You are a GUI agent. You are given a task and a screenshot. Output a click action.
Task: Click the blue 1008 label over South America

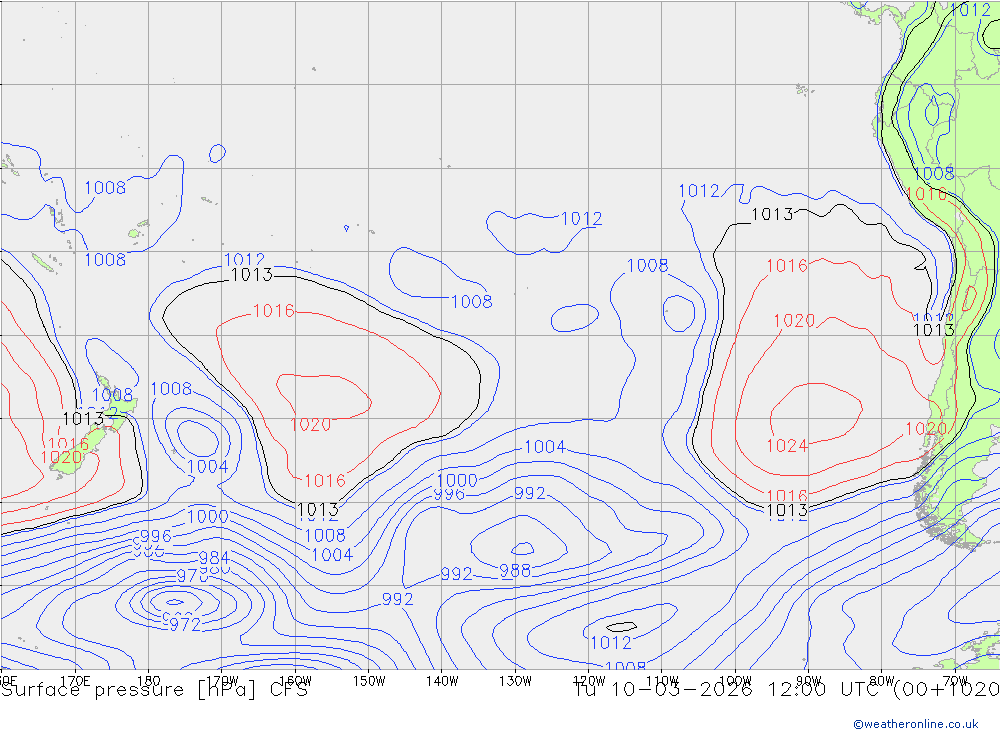click(x=934, y=174)
